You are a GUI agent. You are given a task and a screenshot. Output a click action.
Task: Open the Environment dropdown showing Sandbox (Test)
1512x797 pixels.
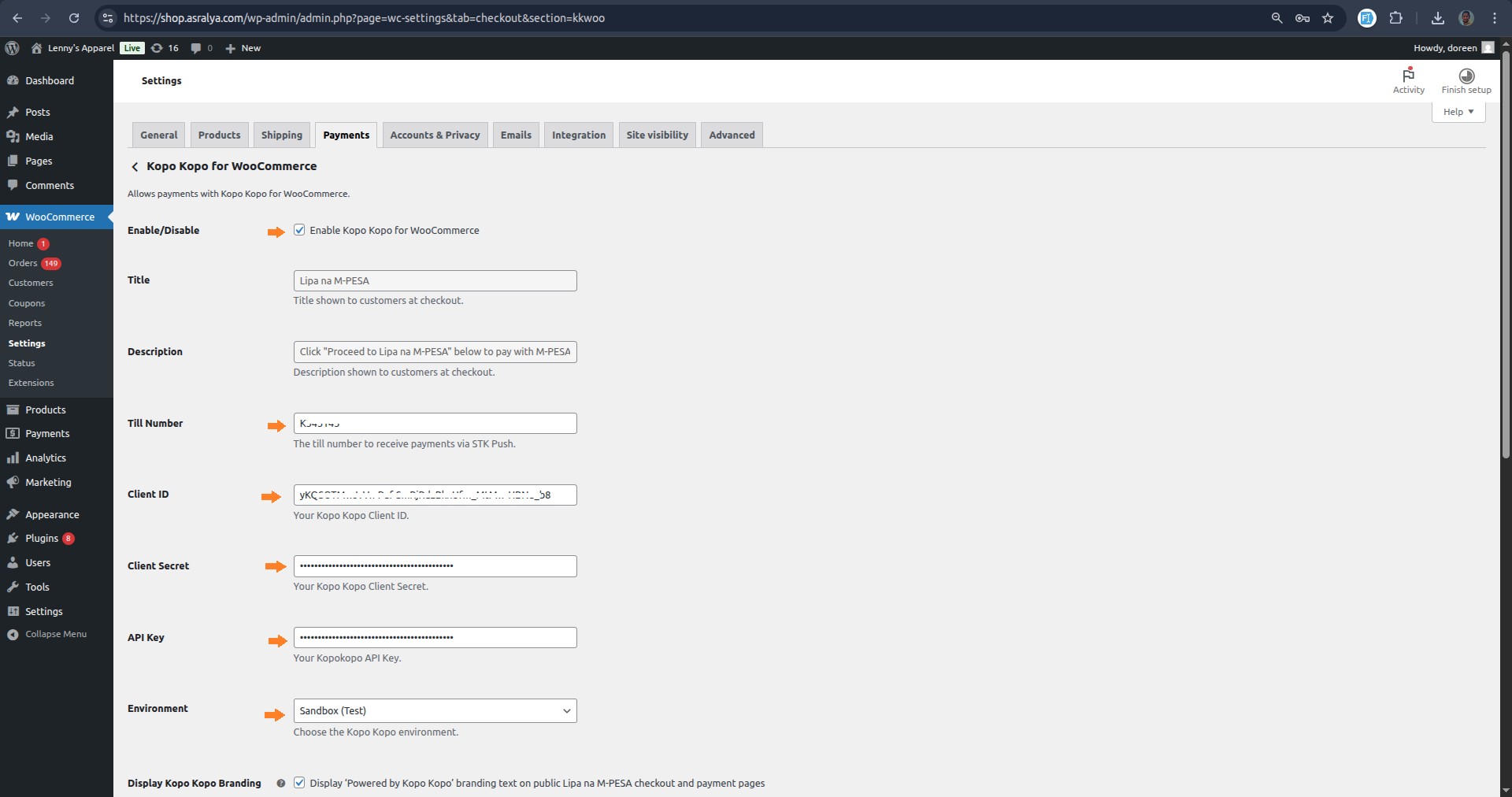point(434,710)
